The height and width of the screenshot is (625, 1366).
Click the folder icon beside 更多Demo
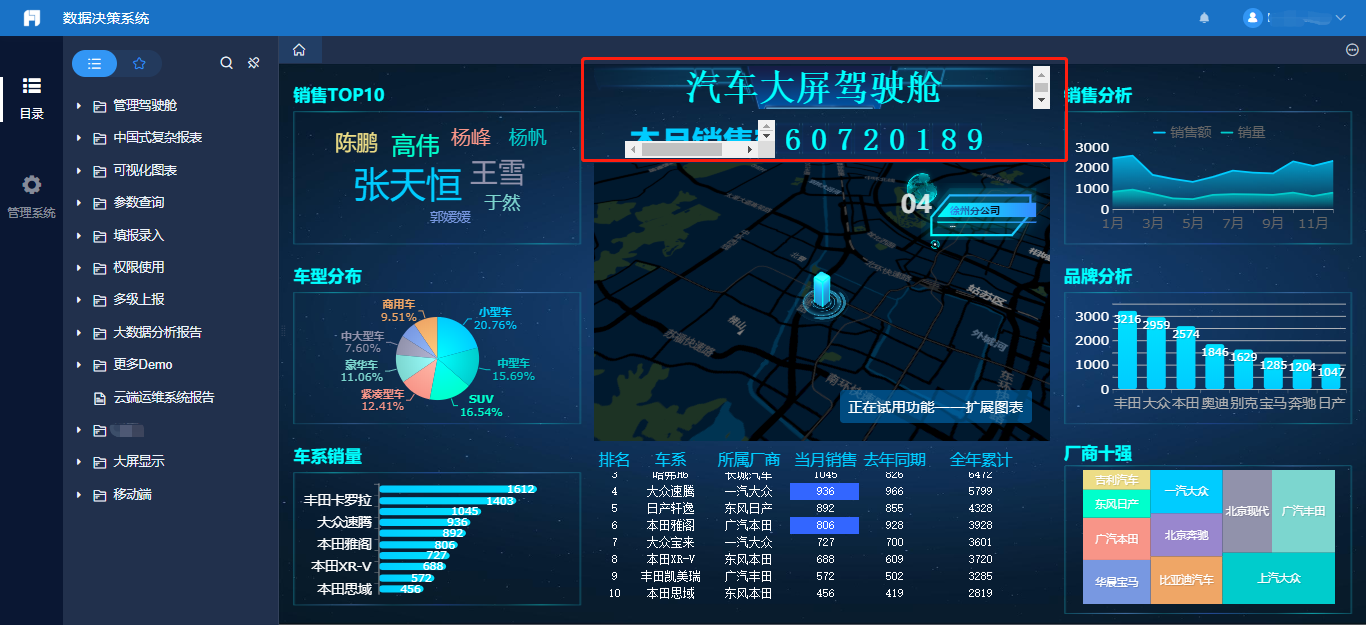[x=100, y=365]
